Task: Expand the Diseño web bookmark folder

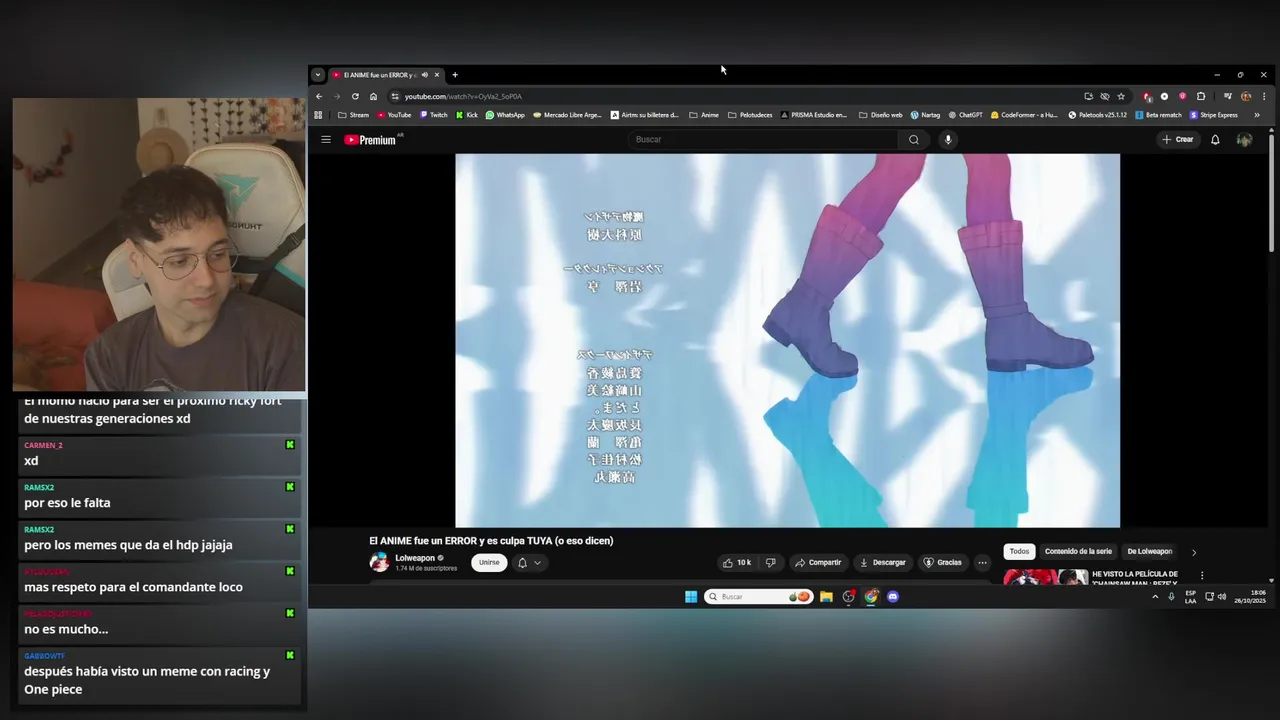Action: pos(880,115)
